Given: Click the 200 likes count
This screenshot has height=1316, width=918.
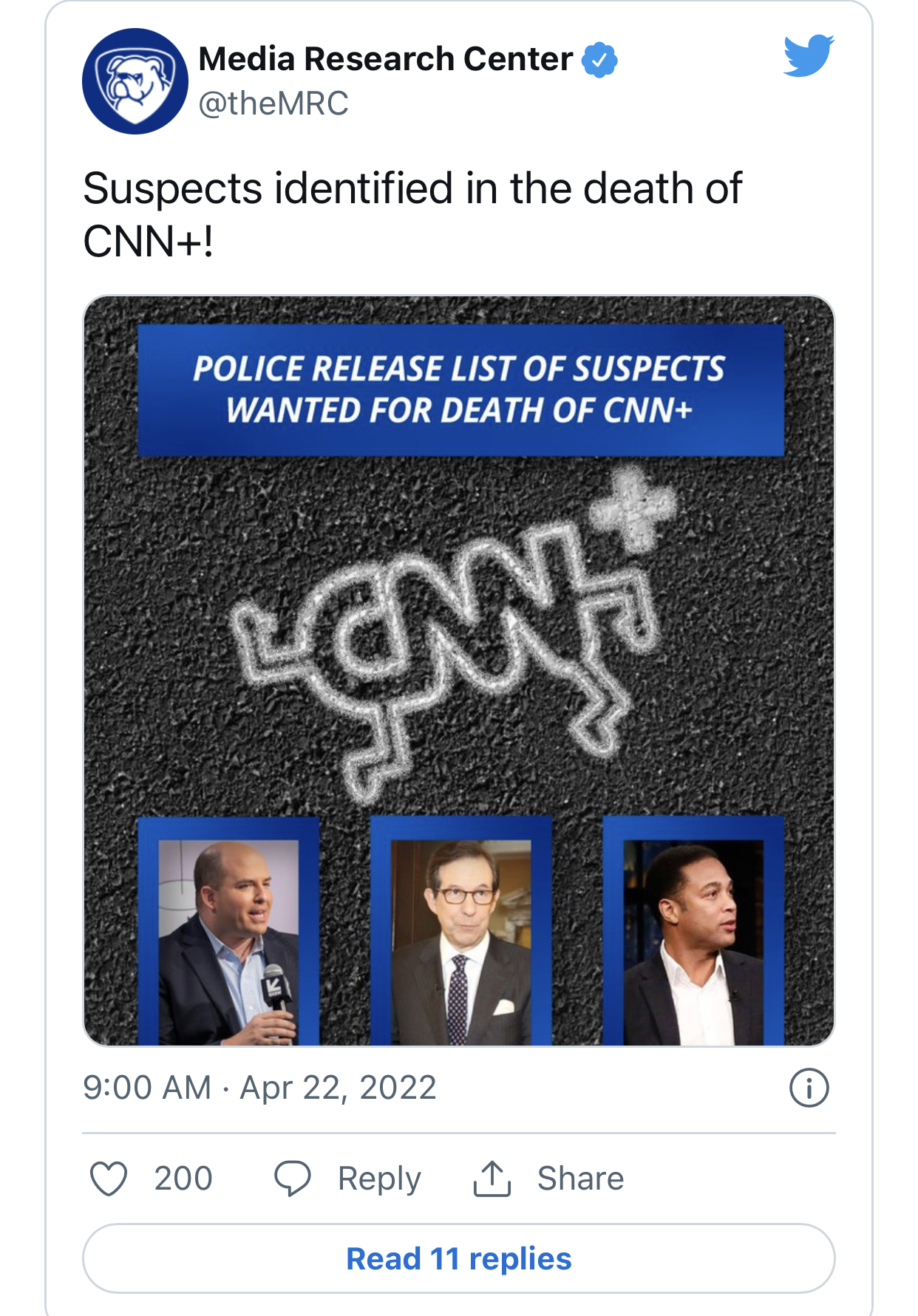Looking at the screenshot, I should (183, 1178).
